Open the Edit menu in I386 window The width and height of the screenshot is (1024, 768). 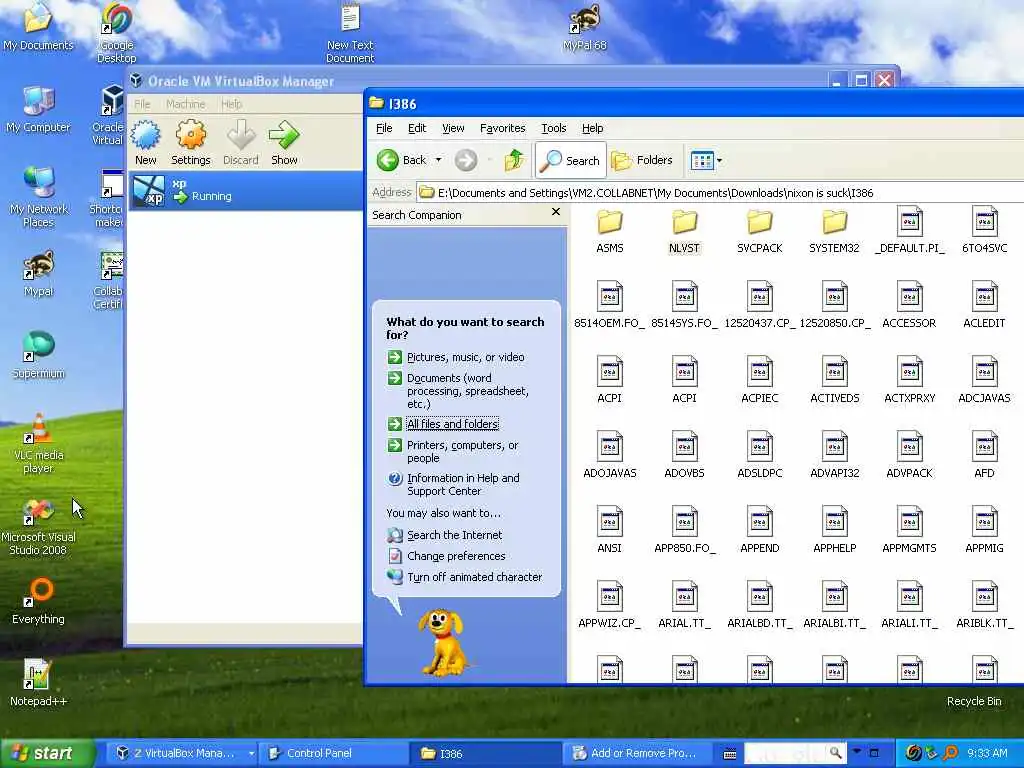[417, 128]
